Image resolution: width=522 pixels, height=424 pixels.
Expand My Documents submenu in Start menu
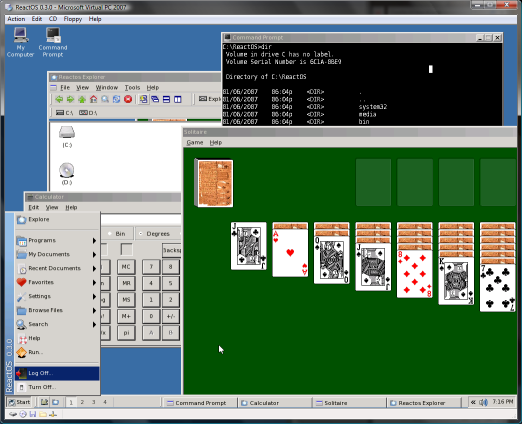57,254
